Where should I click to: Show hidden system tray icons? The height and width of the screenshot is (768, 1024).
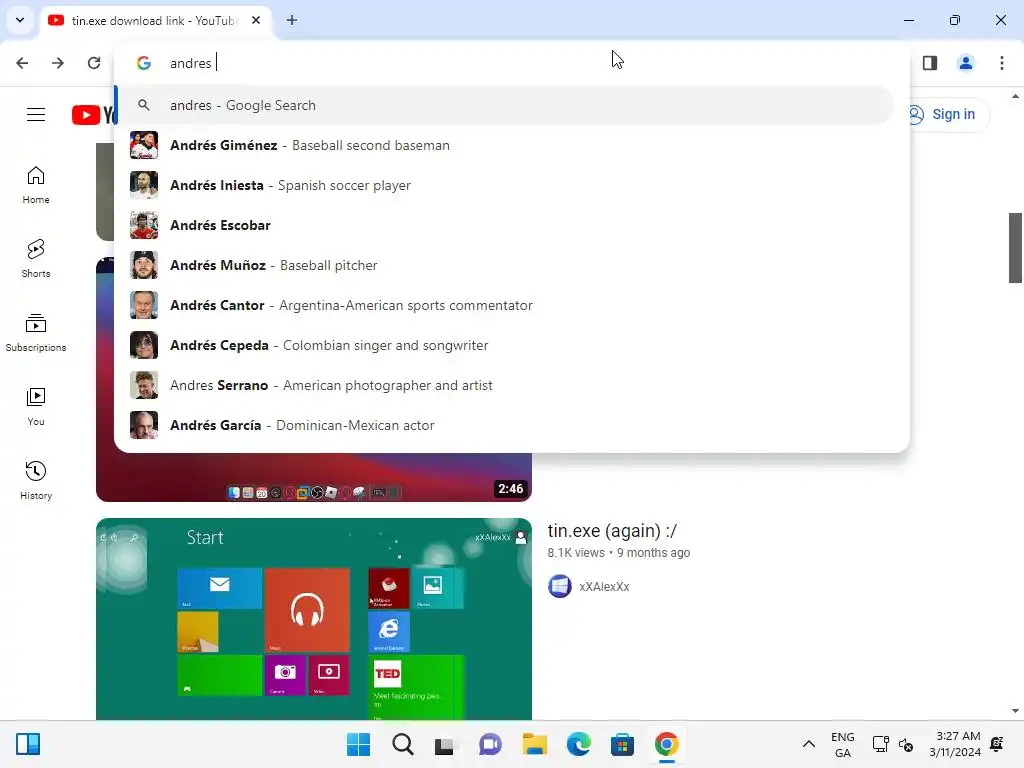coord(808,744)
